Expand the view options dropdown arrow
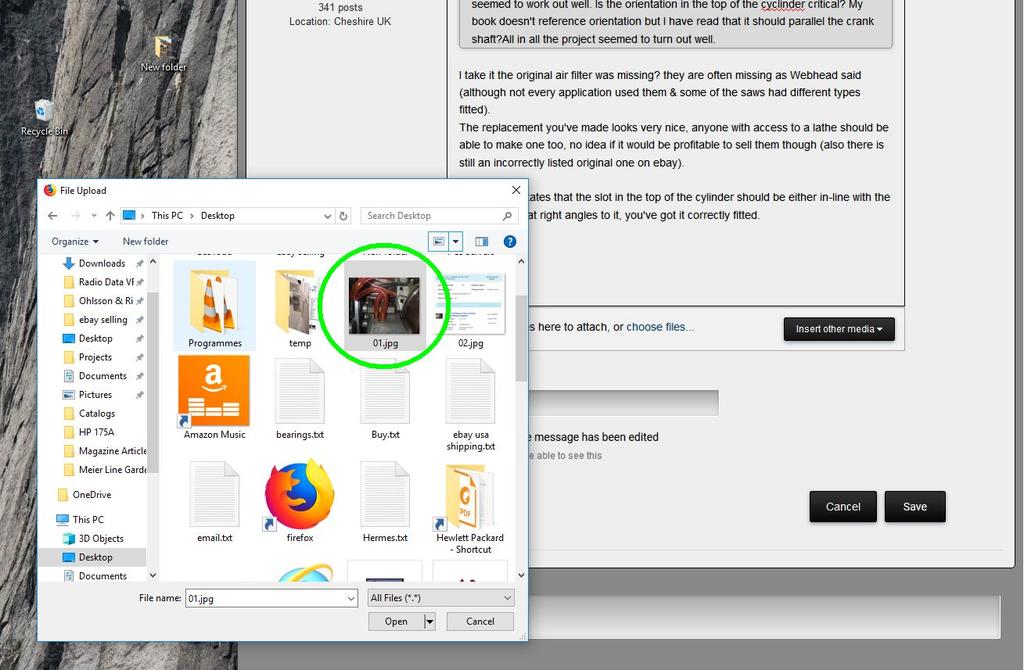The image size is (1024, 670). coord(456,241)
